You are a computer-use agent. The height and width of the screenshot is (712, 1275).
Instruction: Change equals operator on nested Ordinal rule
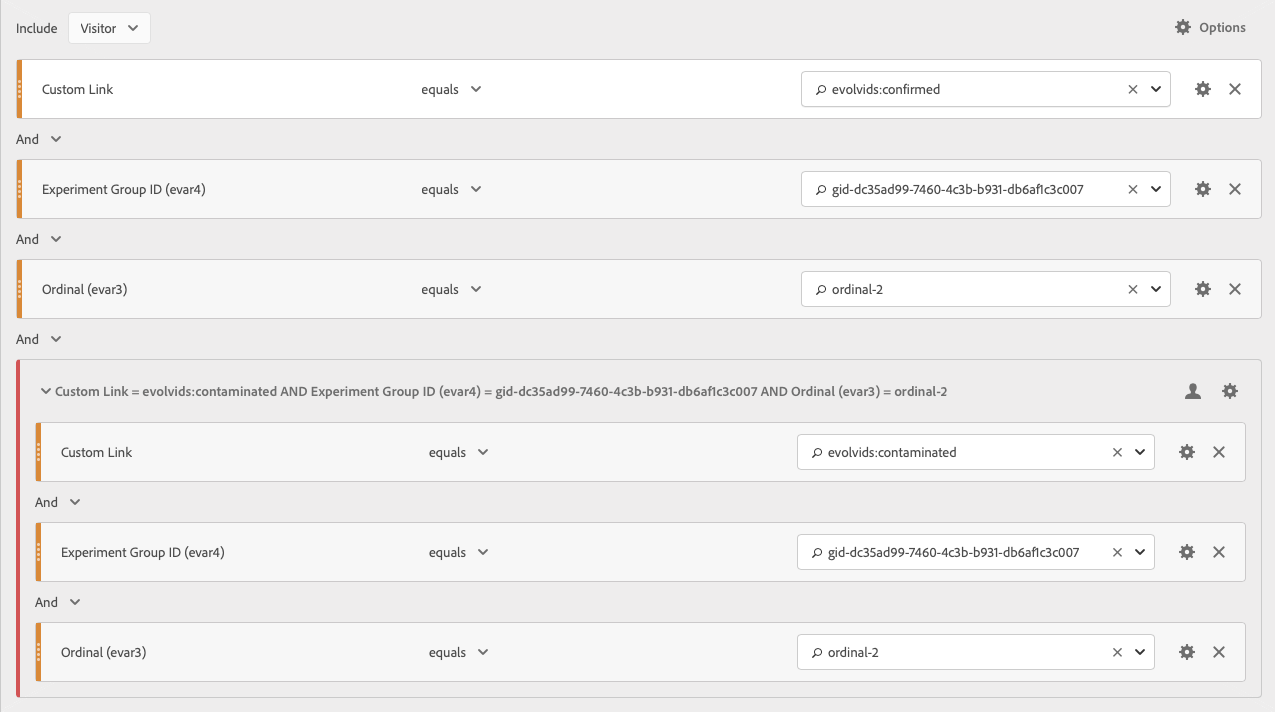pyautogui.click(x=459, y=652)
